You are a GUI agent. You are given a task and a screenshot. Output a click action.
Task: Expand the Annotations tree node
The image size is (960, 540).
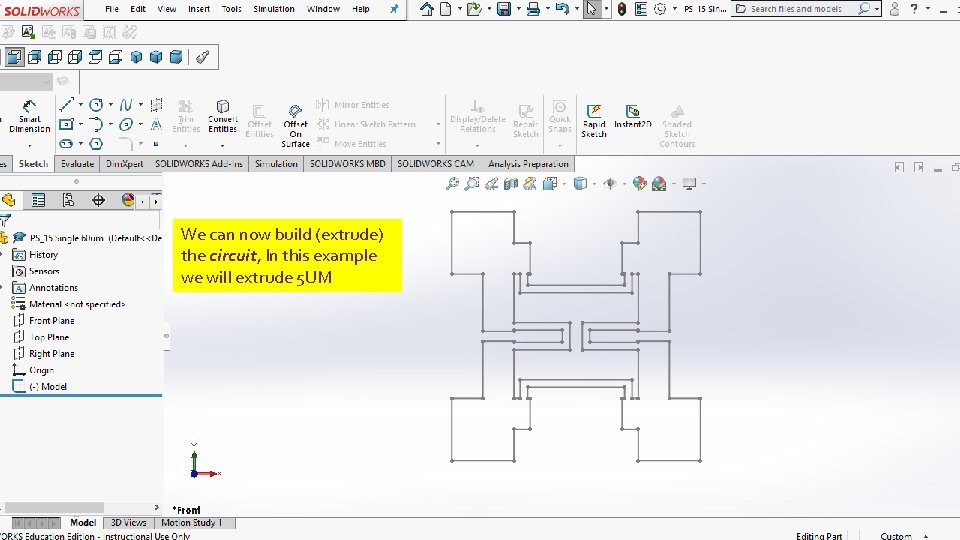tap(2, 288)
